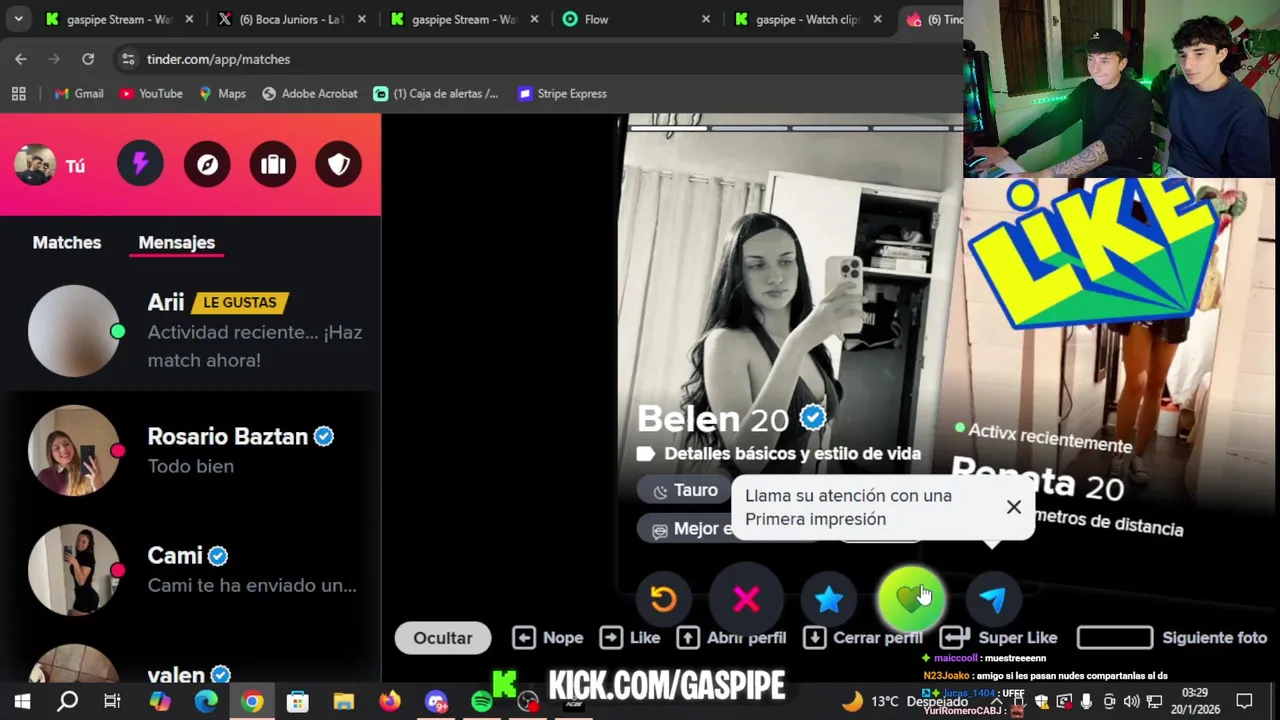Click the pink X Nope button
The width and height of the screenshot is (1280, 720).
(x=746, y=599)
